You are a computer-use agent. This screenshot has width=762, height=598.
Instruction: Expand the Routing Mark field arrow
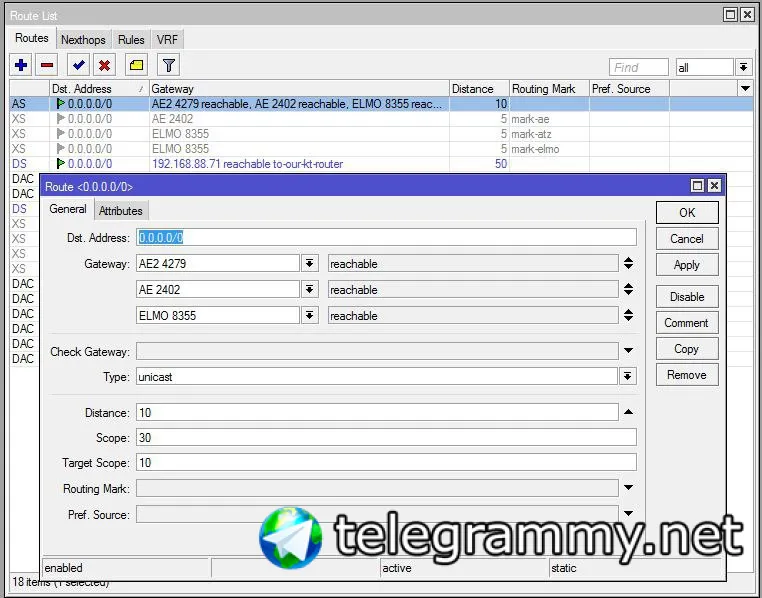point(628,488)
